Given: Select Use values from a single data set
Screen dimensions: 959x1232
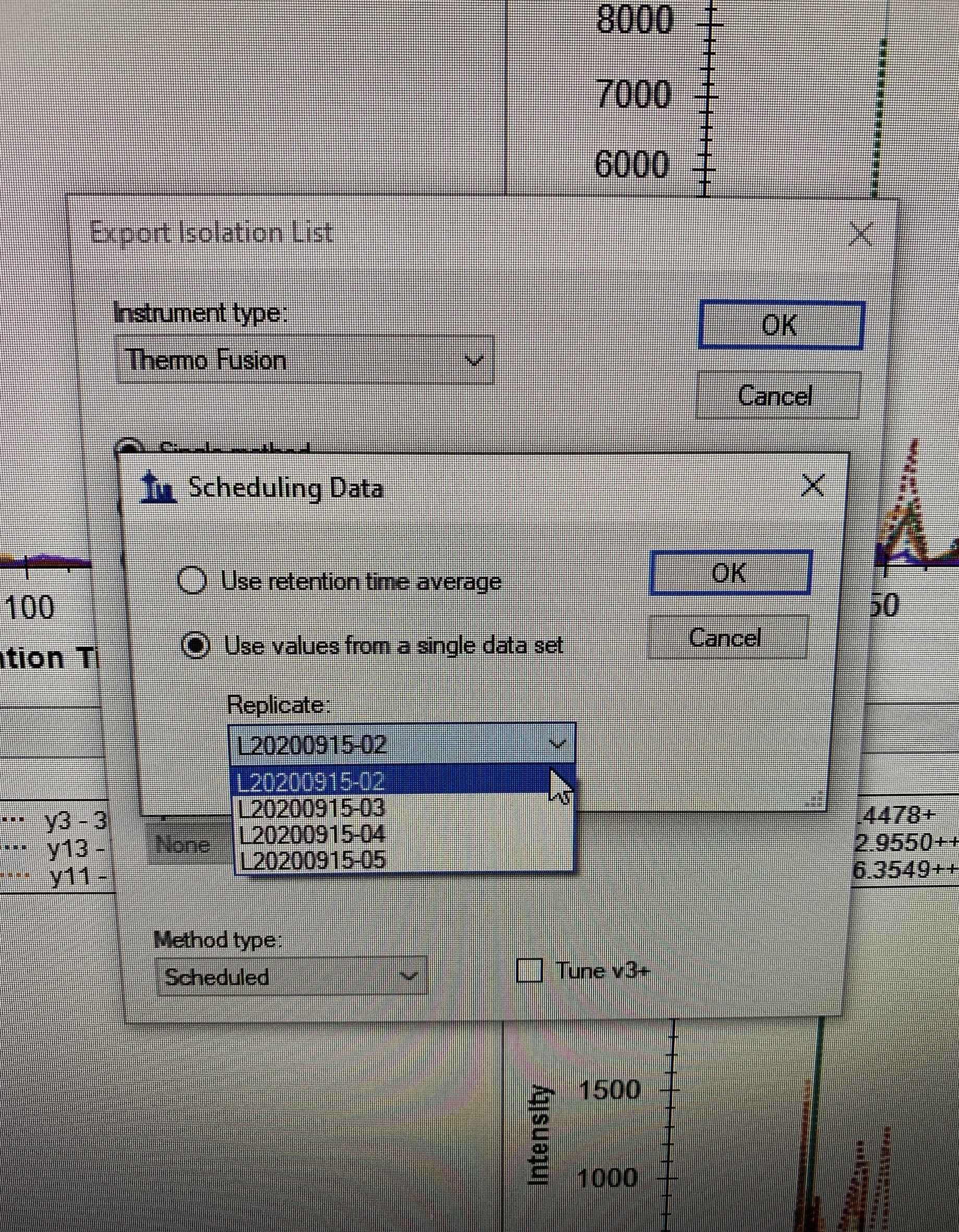Looking at the screenshot, I should (196, 646).
